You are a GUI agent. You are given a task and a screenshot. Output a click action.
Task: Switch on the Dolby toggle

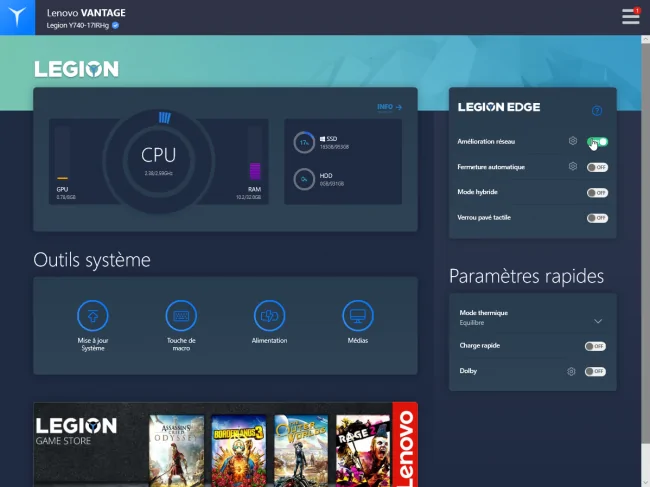pos(595,371)
